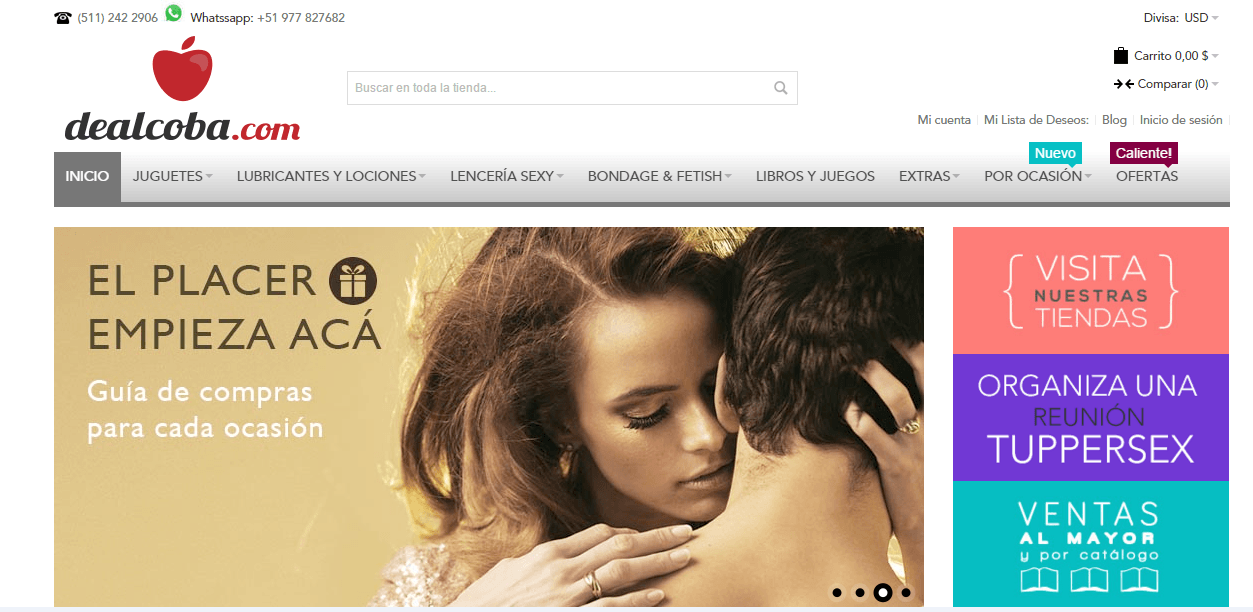Open Mi Lista de Deseos link

[x=1036, y=120]
